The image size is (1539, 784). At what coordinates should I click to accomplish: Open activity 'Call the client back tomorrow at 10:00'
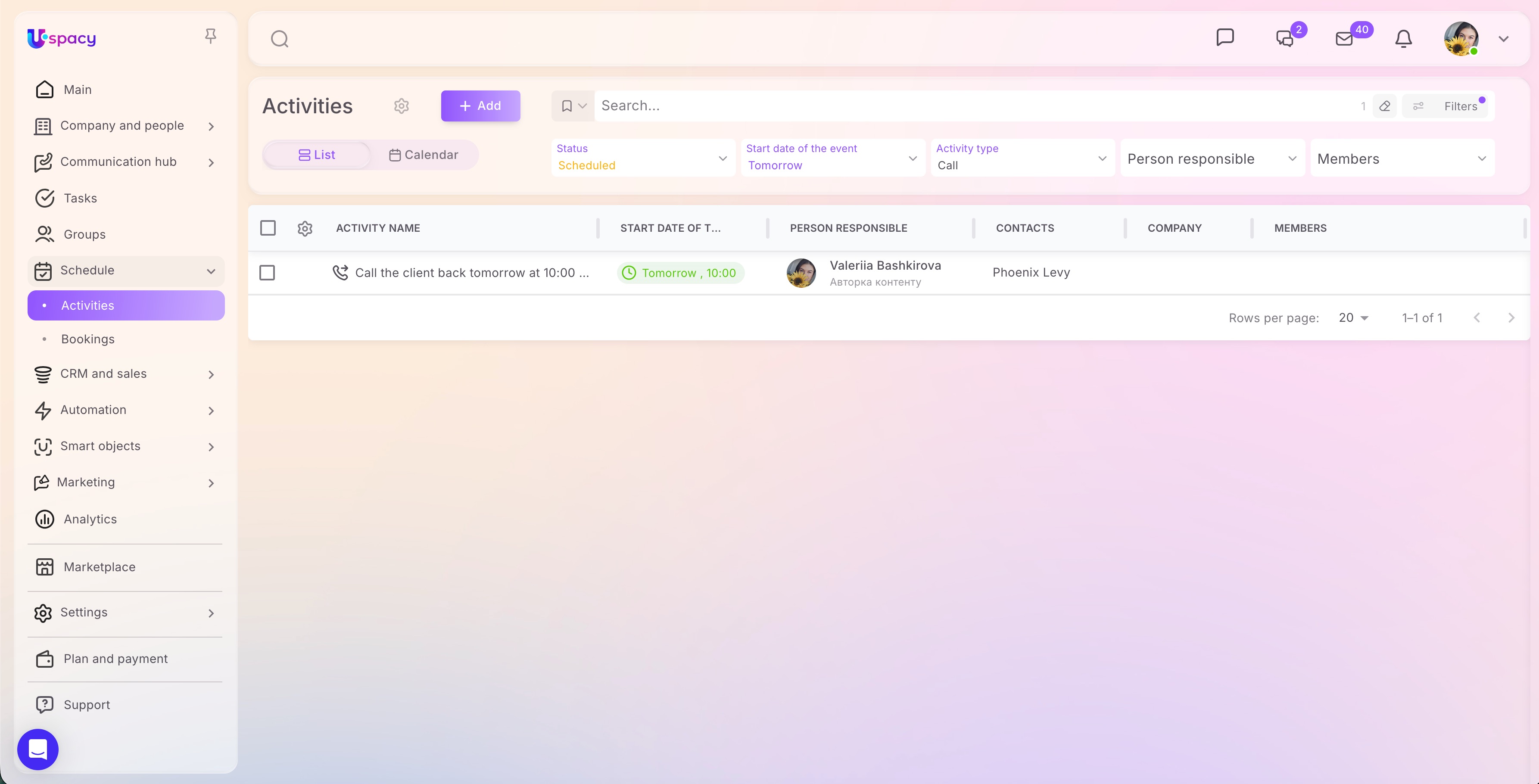[472, 273]
